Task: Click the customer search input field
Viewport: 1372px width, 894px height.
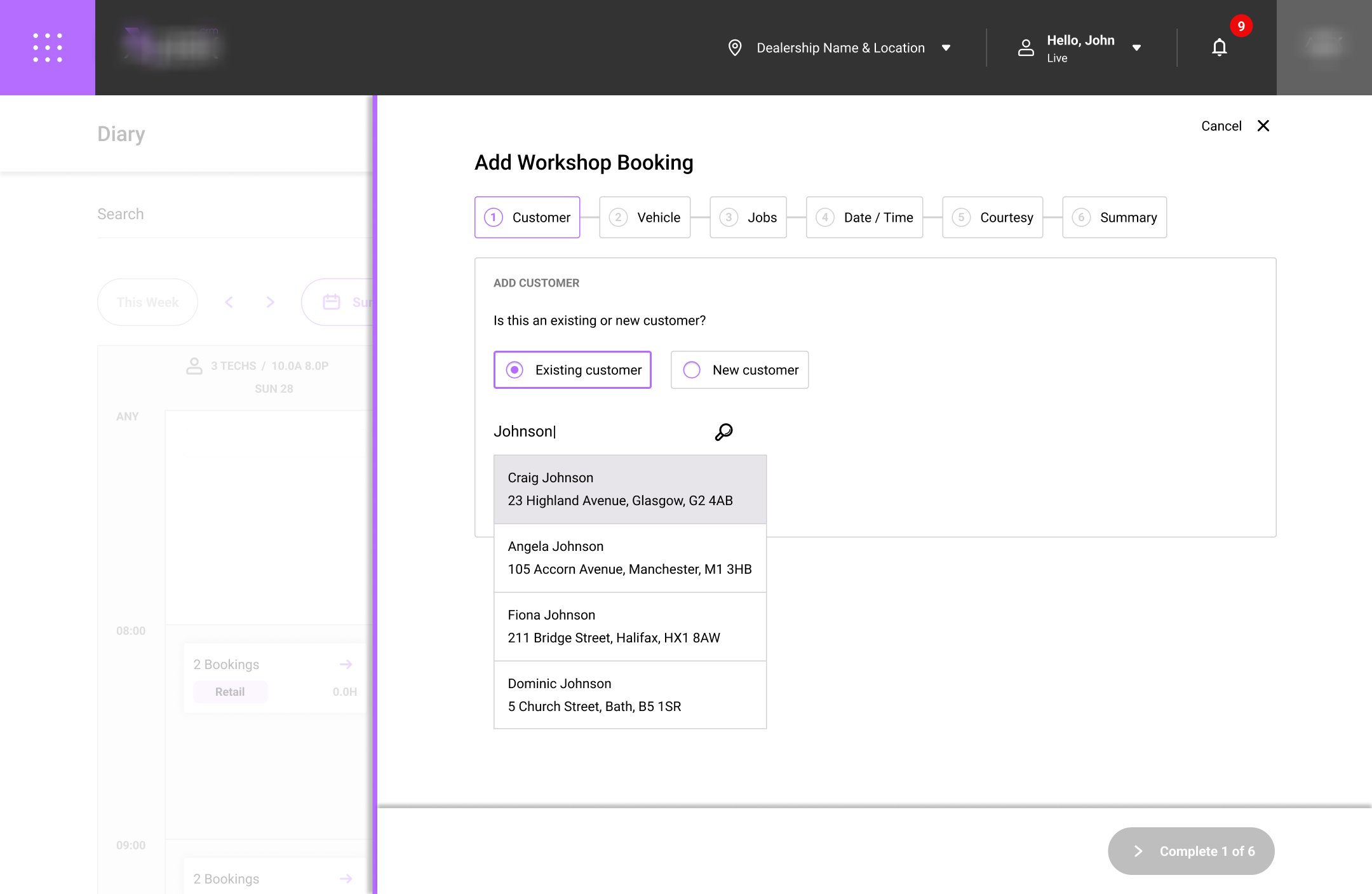Action: (x=597, y=431)
